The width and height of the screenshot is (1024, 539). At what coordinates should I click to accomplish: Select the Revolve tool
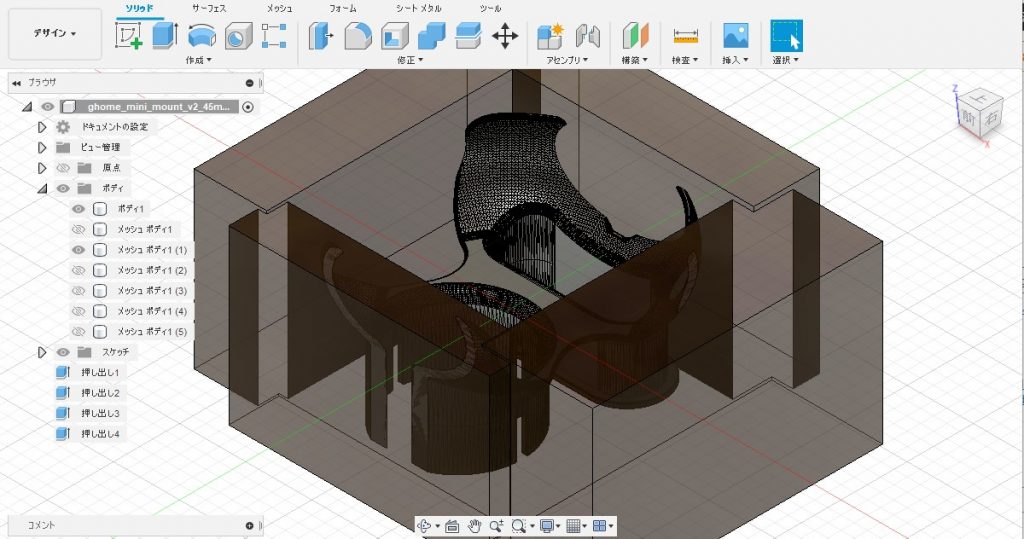(200, 37)
